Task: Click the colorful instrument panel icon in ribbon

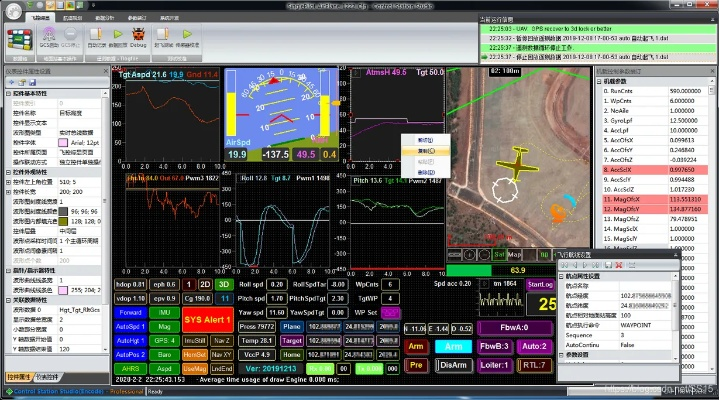Action: pos(18,38)
